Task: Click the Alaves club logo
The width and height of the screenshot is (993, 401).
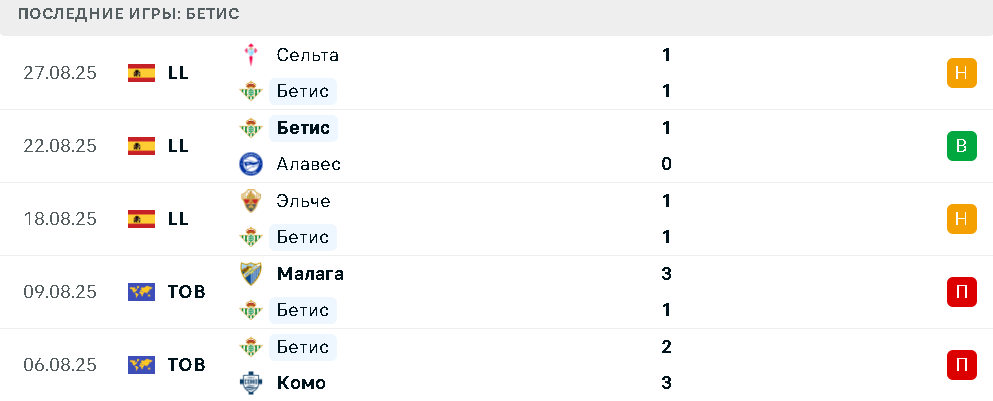Action: click(x=251, y=164)
